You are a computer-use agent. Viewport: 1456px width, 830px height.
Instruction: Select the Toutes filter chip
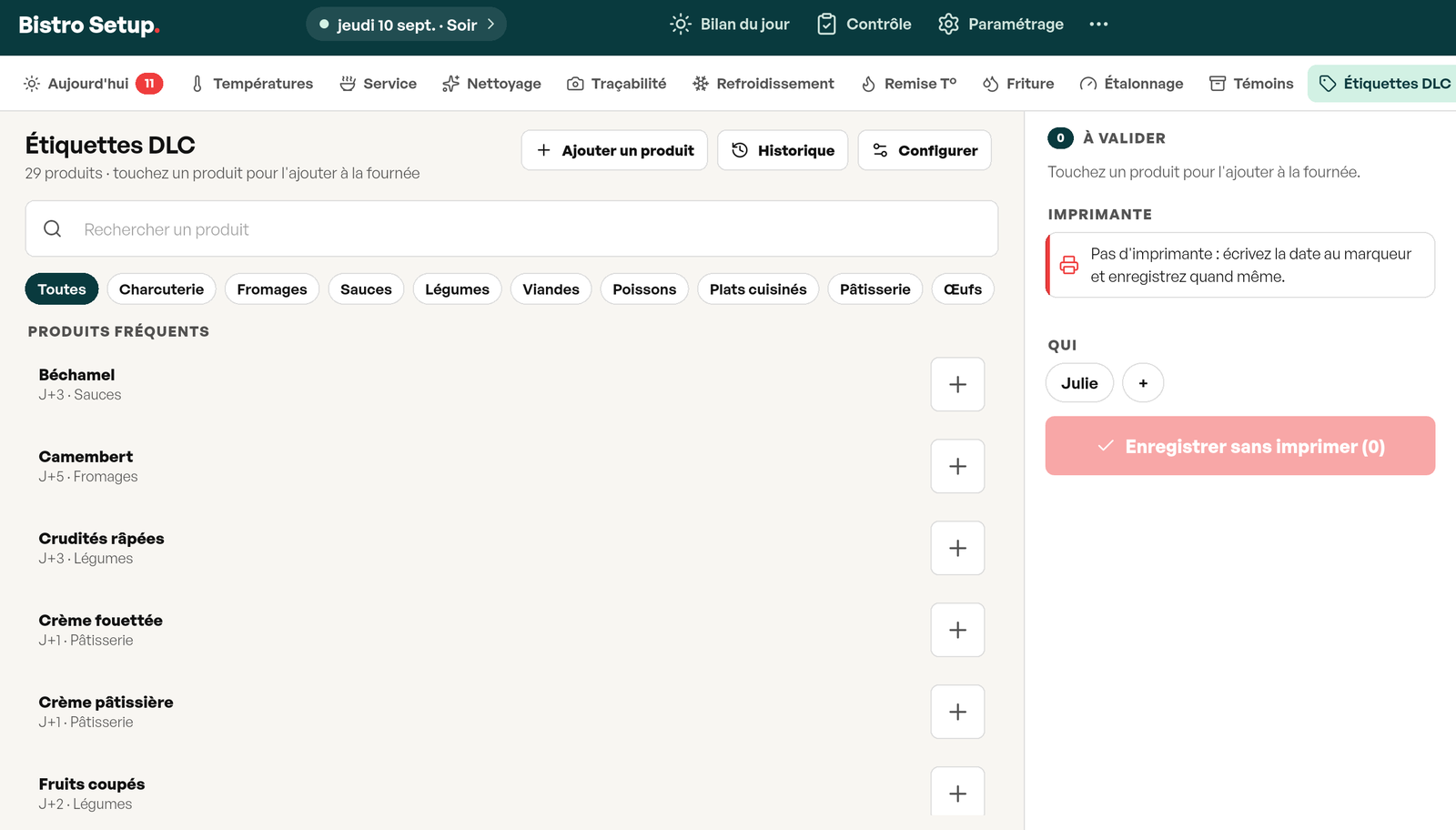click(x=62, y=289)
